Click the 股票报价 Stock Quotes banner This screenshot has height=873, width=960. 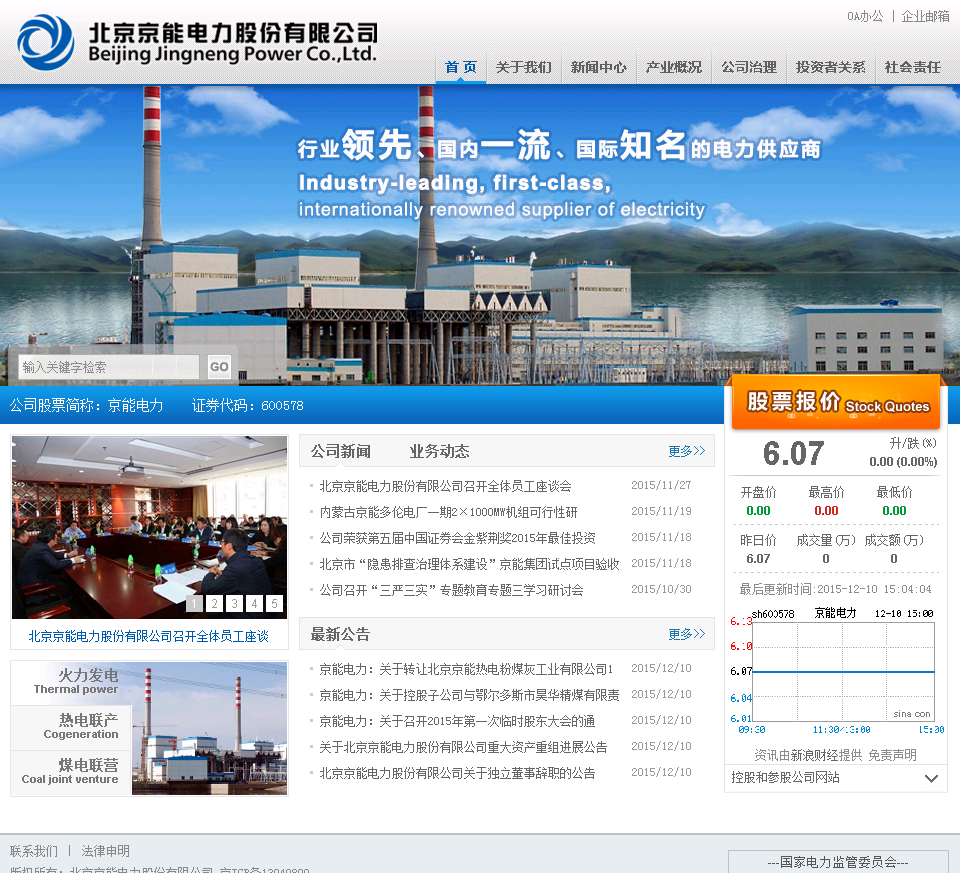click(836, 402)
